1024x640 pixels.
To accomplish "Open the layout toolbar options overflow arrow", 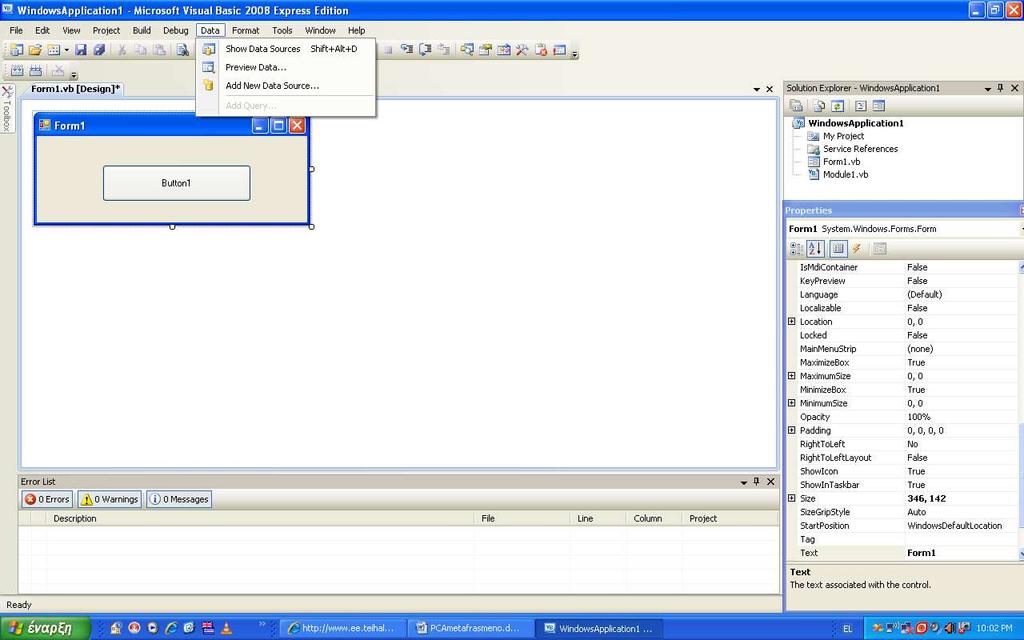I will point(74,73).
